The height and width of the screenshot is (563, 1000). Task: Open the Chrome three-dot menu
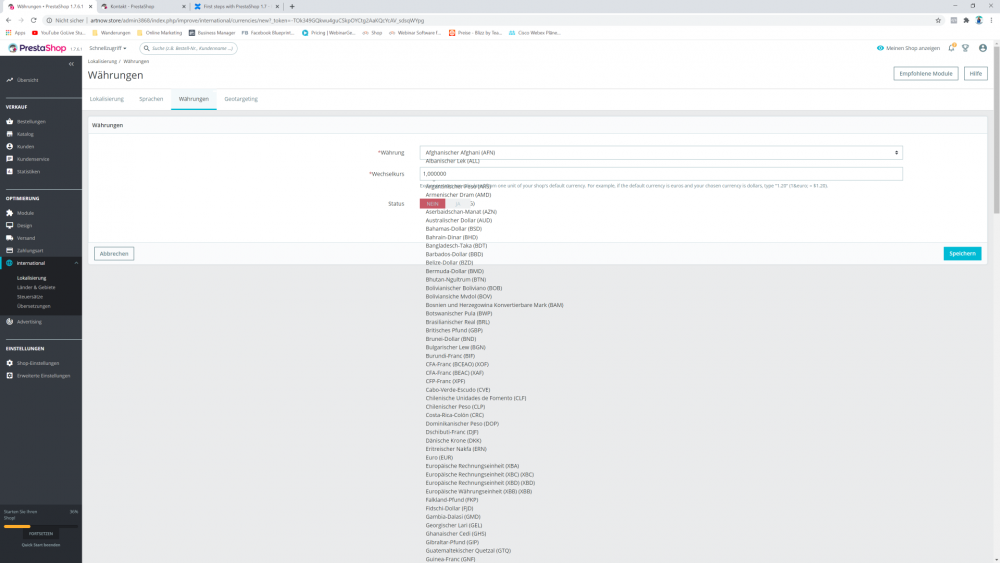click(992, 20)
